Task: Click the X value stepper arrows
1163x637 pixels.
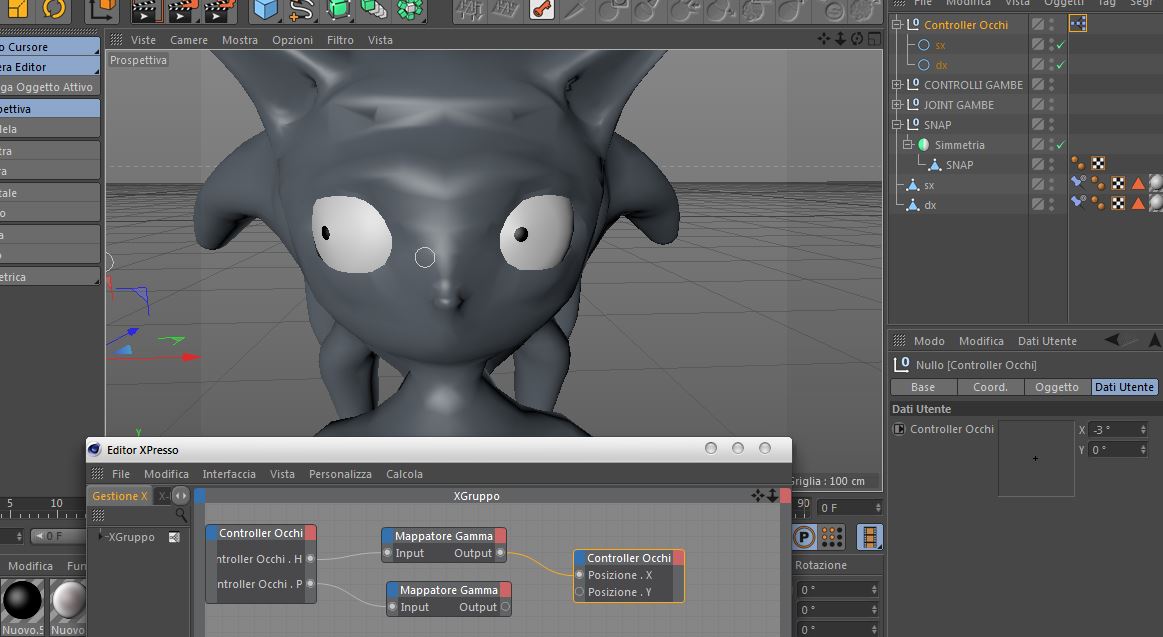Action: [x=1143, y=429]
